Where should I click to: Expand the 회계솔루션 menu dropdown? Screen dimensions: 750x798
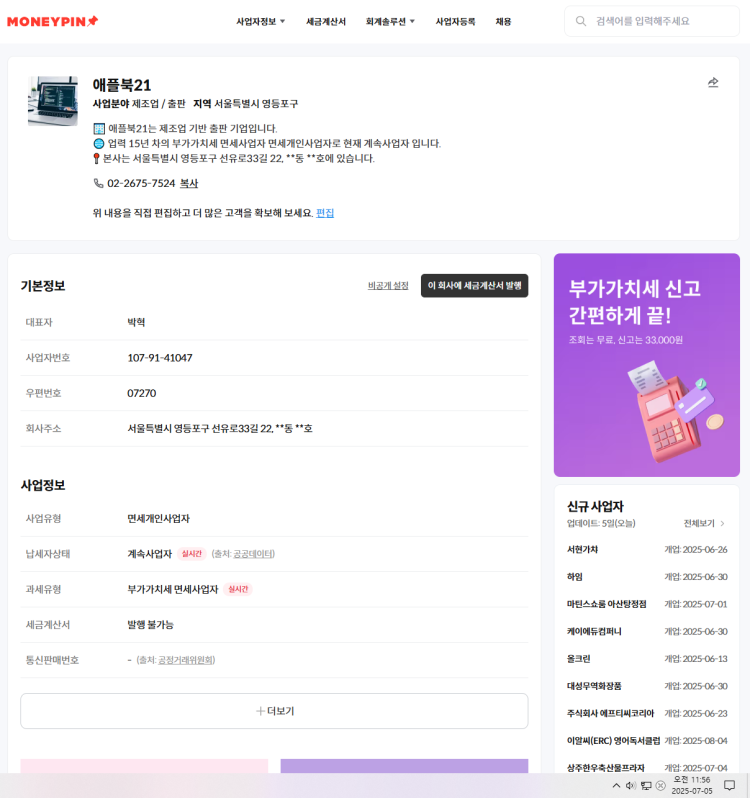tap(390, 21)
